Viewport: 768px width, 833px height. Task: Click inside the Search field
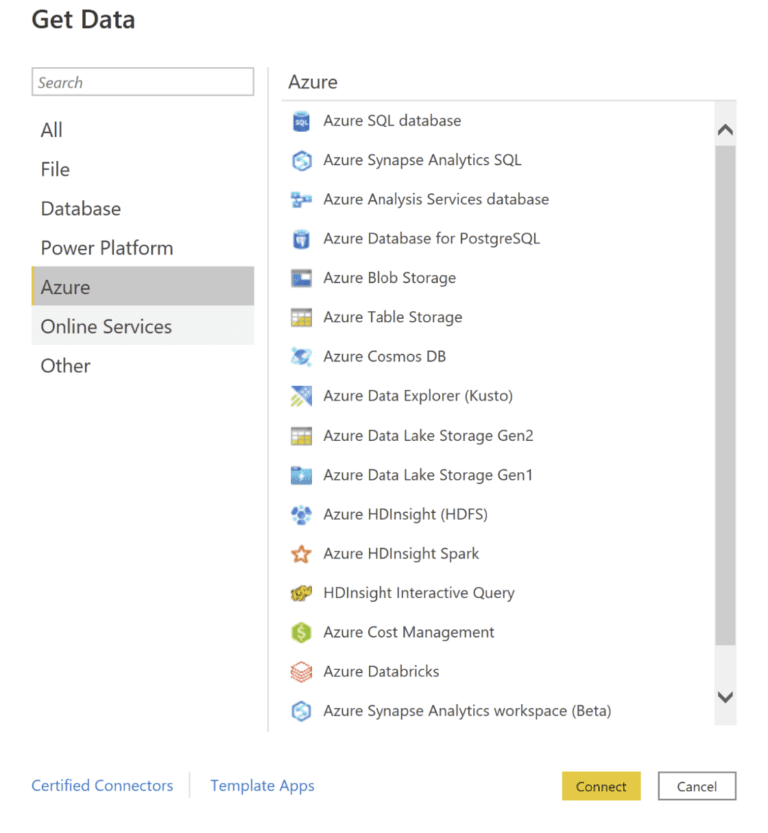[143, 82]
